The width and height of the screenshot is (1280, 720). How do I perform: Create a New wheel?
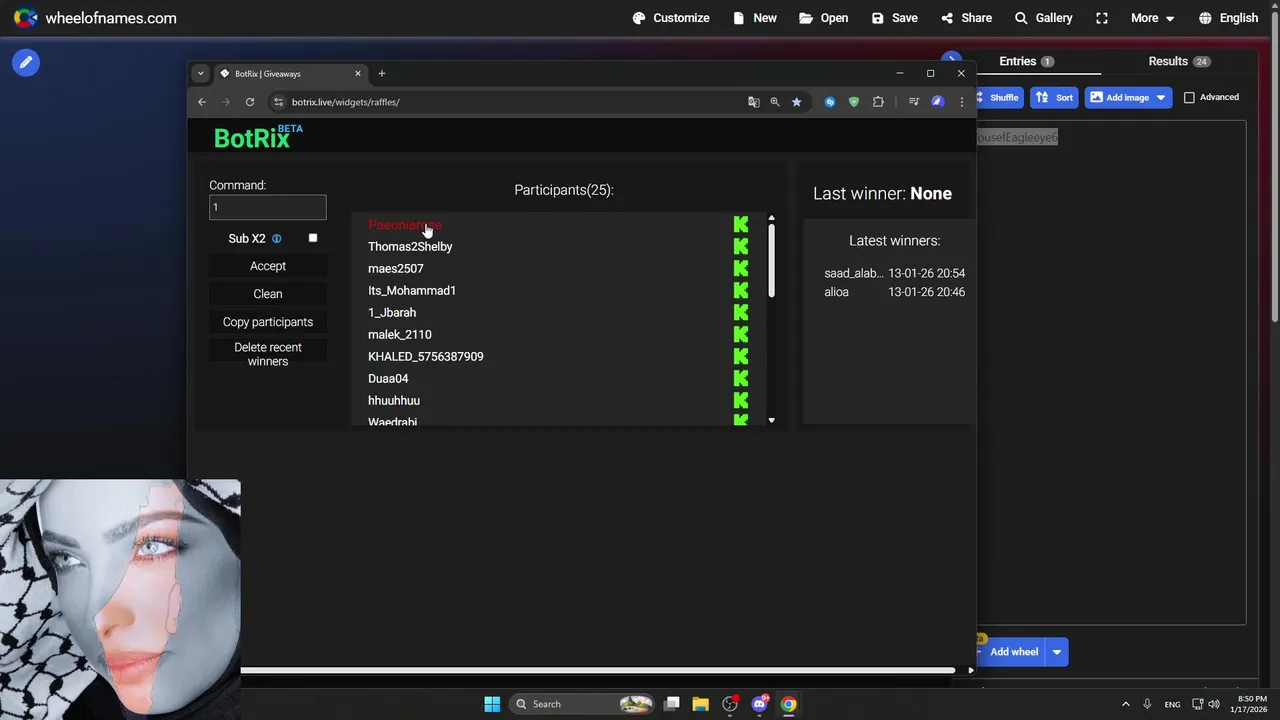pos(755,18)
